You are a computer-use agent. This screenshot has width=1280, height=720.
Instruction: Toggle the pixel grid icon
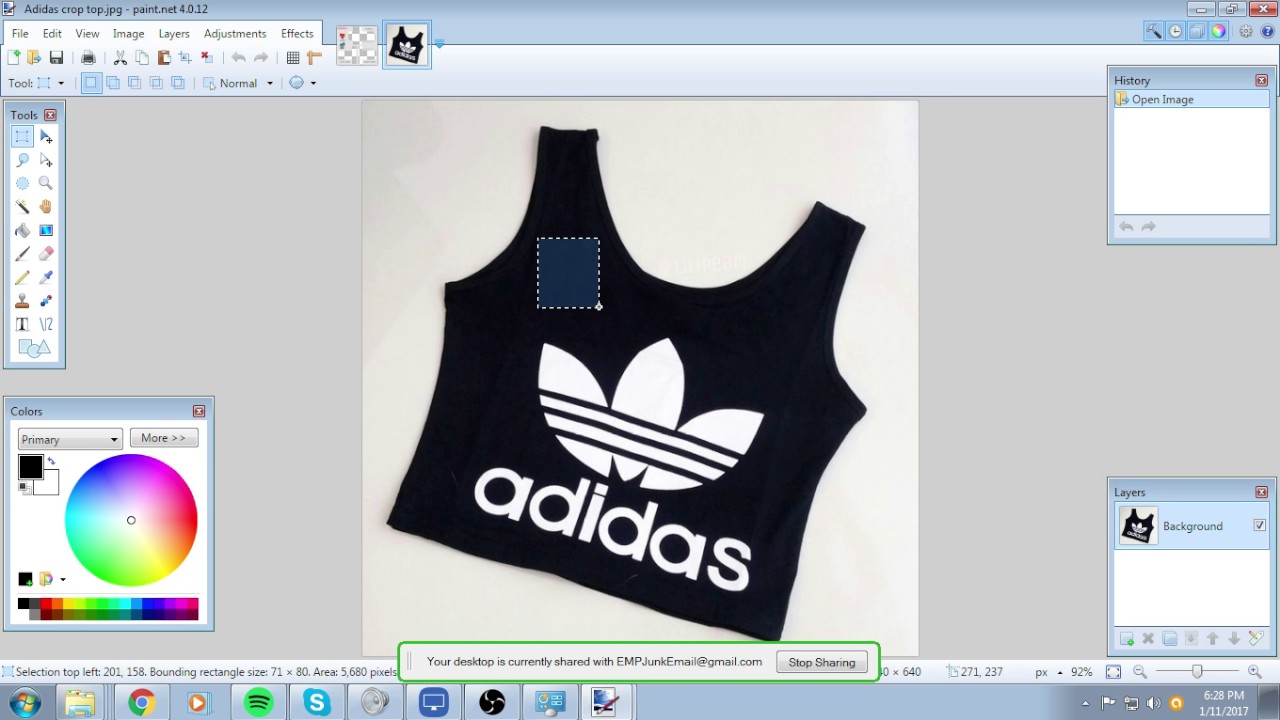pos(293,58)
